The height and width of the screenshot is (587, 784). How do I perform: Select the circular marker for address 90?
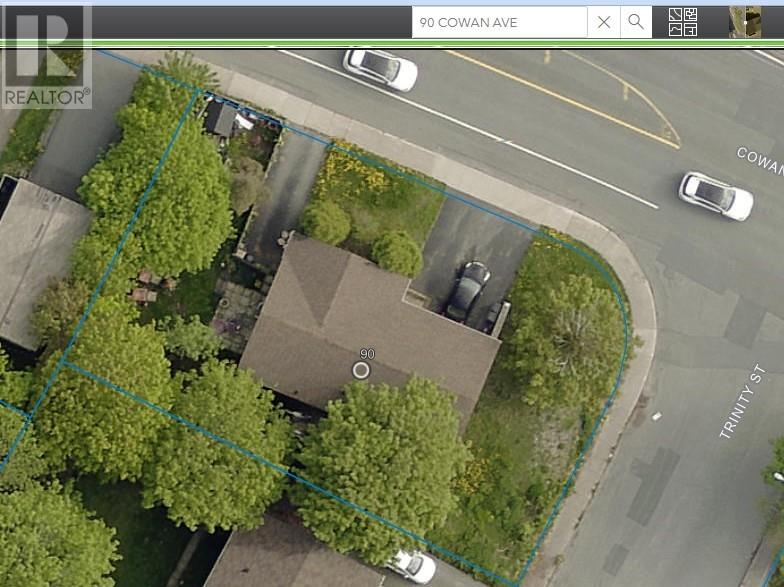pos(361,370)
